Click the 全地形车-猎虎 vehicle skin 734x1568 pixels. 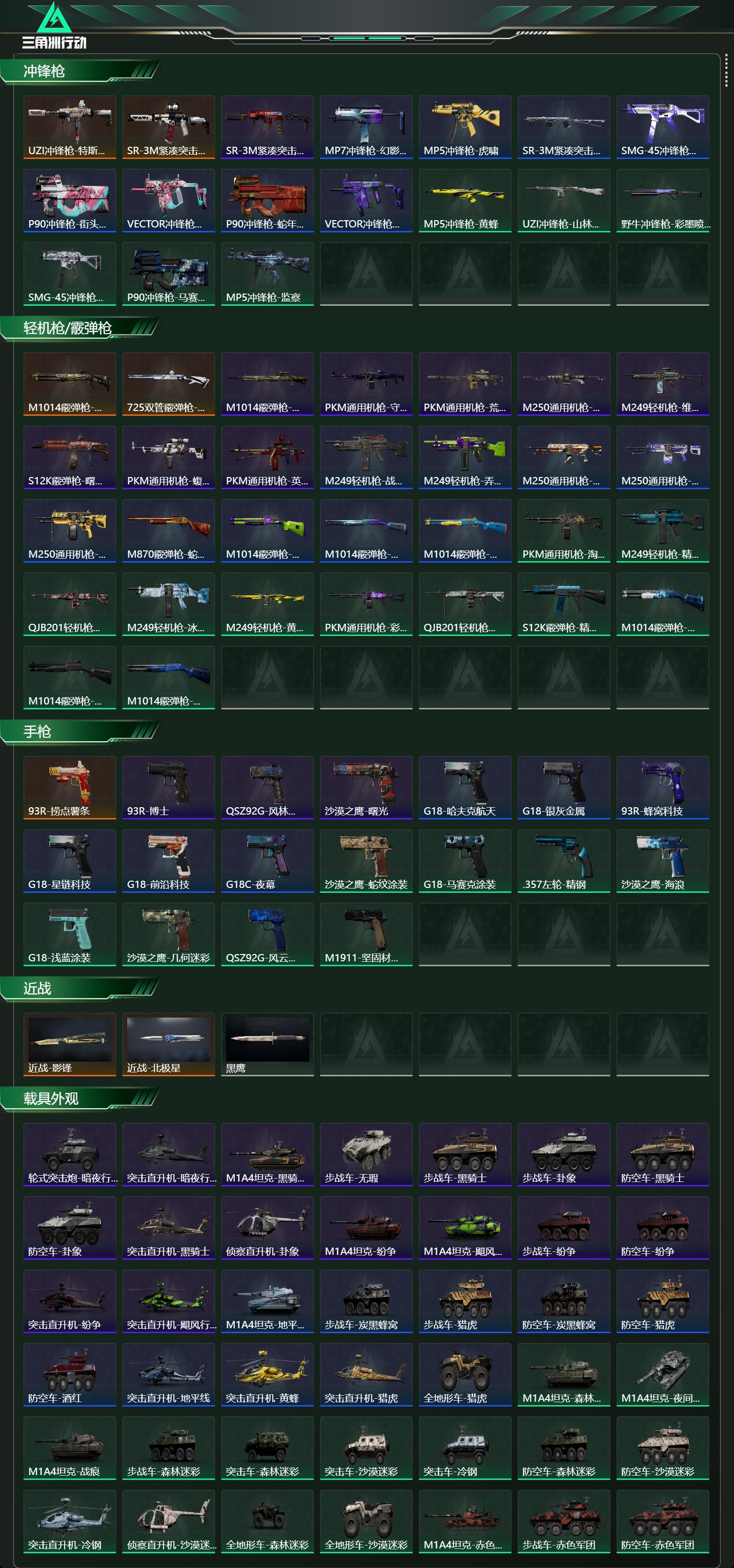click(x=465, y=1375)
